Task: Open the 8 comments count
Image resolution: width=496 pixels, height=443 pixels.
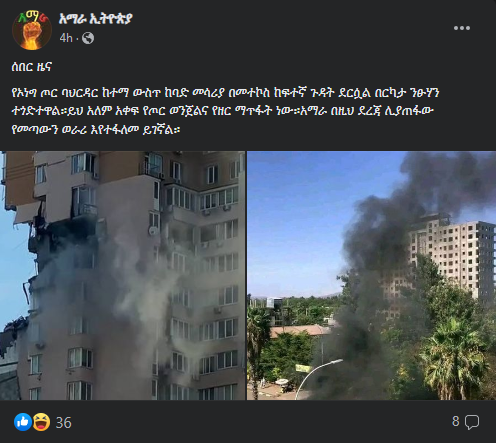Action: point(456,421)
